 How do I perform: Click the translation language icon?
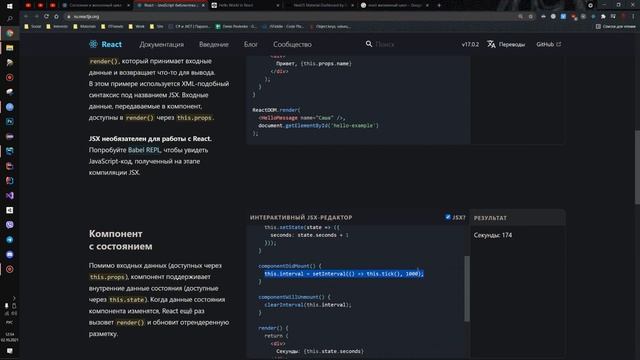(491, 44)
